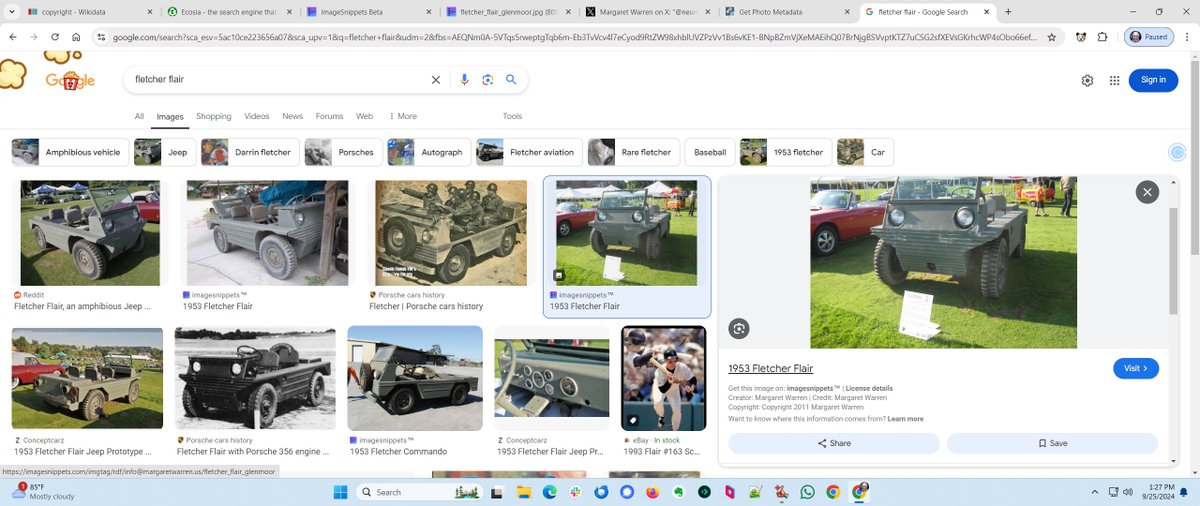This screenshot has height=506, width=1200.
Task: Filter by the Rare fletcher chip
Action: click(x=633, y=152)
